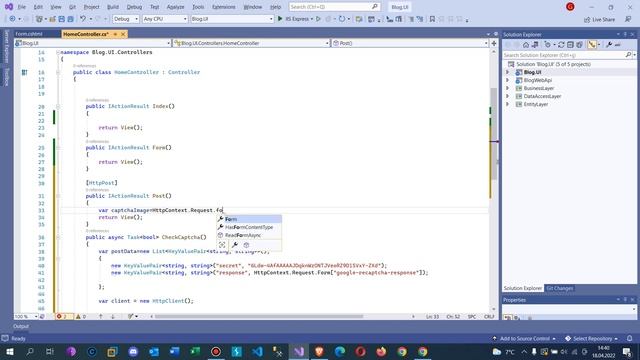The width and height of the screenshot is (640, 360).
Task: Expand the BlogWebApi project node
Action: click(508, 80)
